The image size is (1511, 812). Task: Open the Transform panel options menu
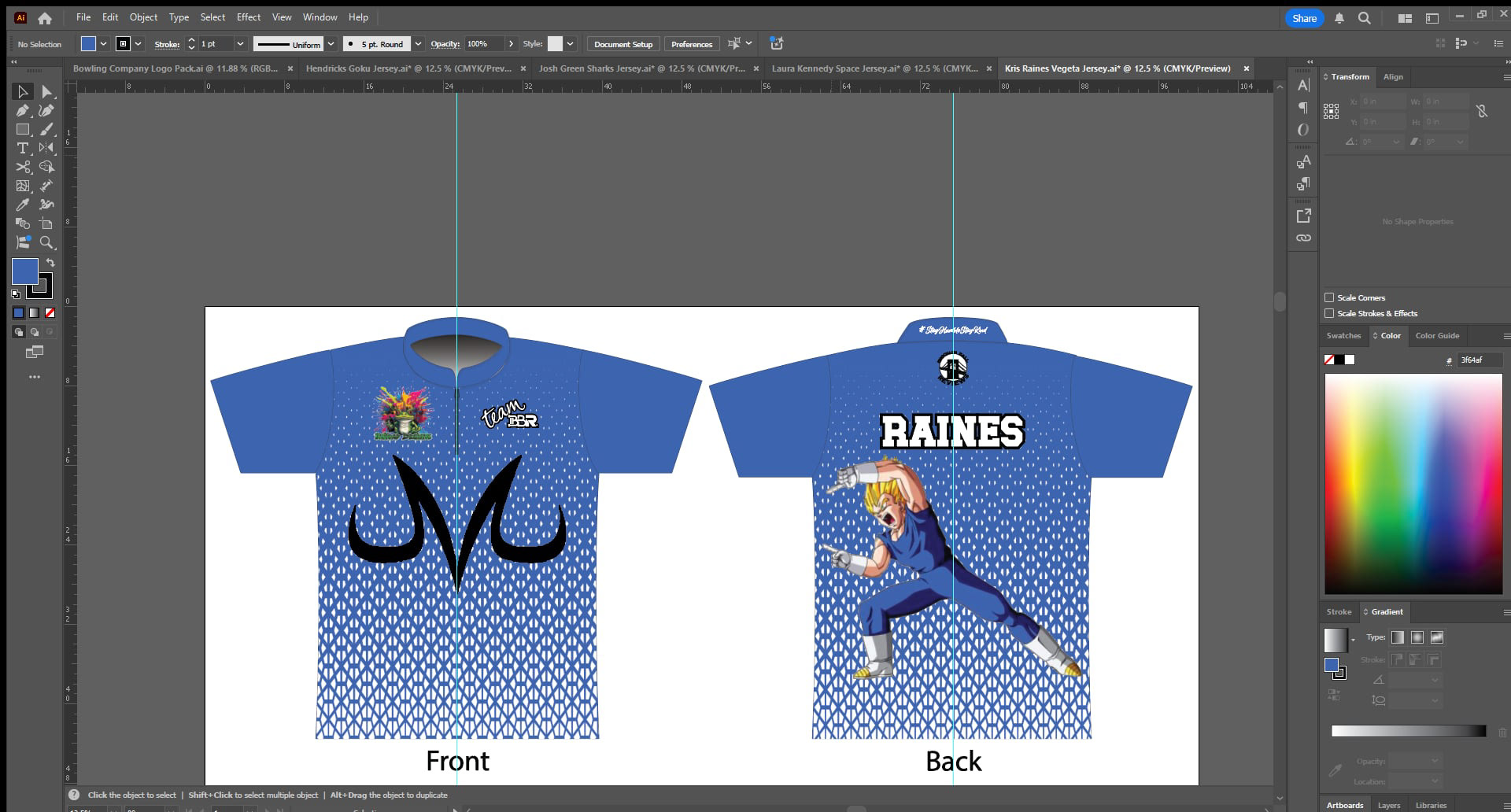[x=1506, y=77]
